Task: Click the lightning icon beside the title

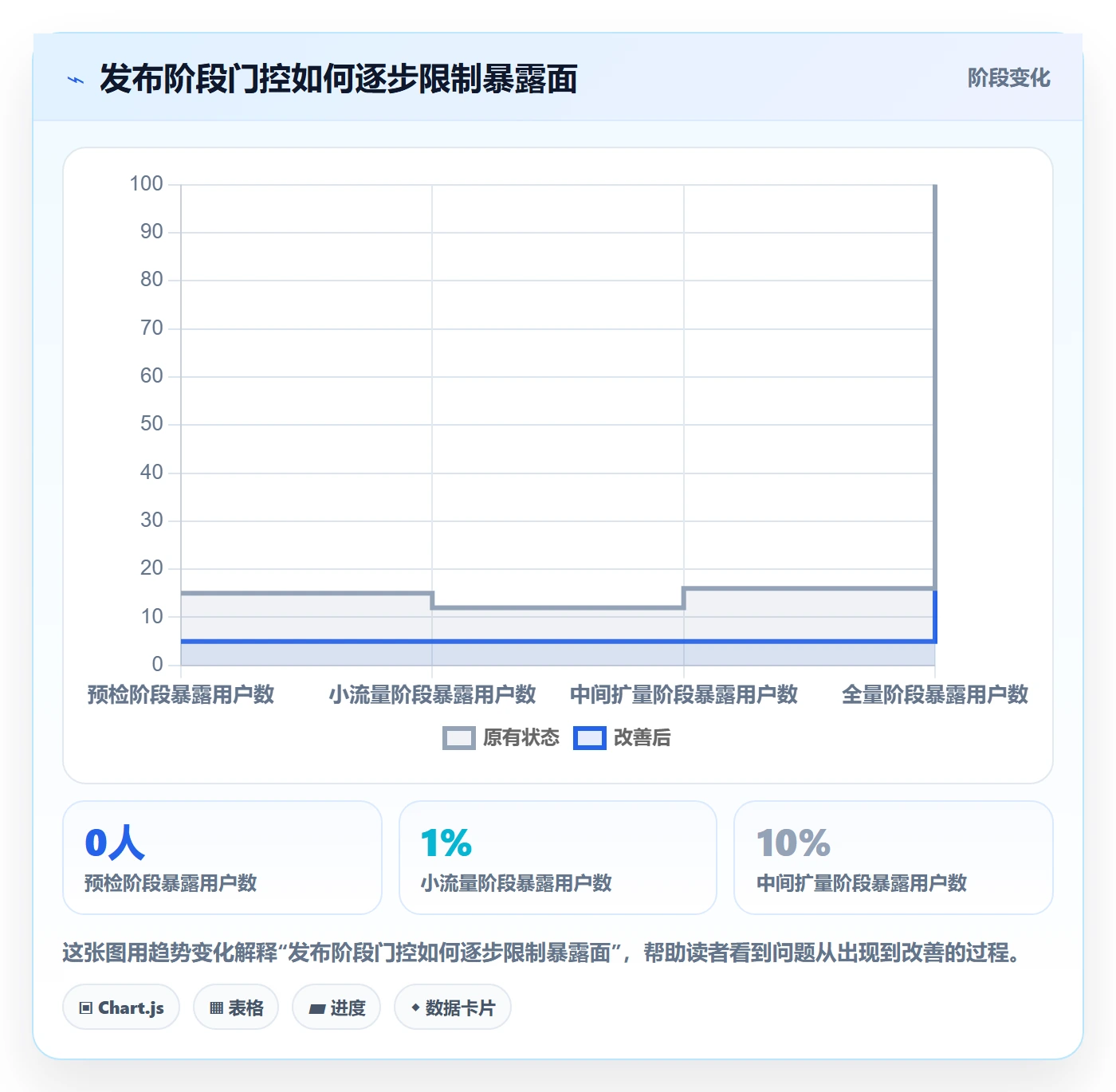Action: pyautogui.click(x=76, y=80)
